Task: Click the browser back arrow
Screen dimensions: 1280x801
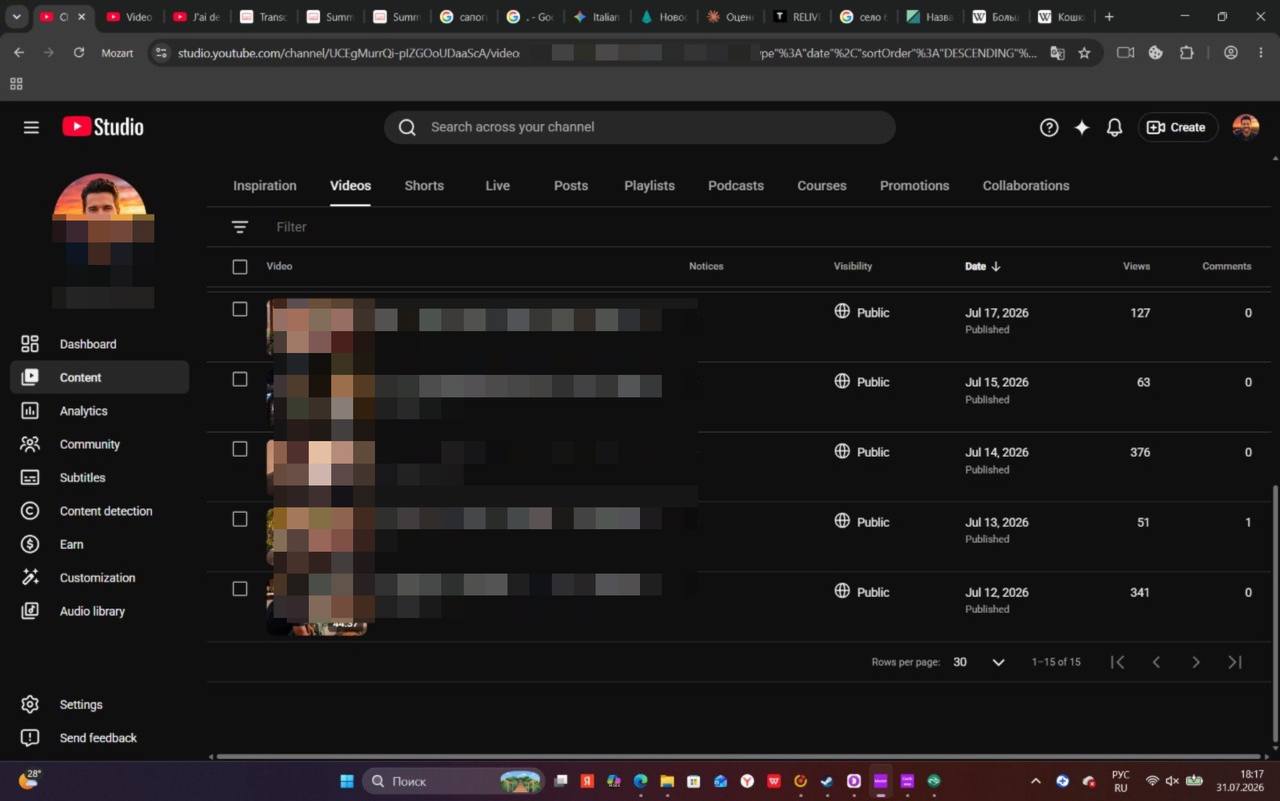Action: (x=19, y=53)
